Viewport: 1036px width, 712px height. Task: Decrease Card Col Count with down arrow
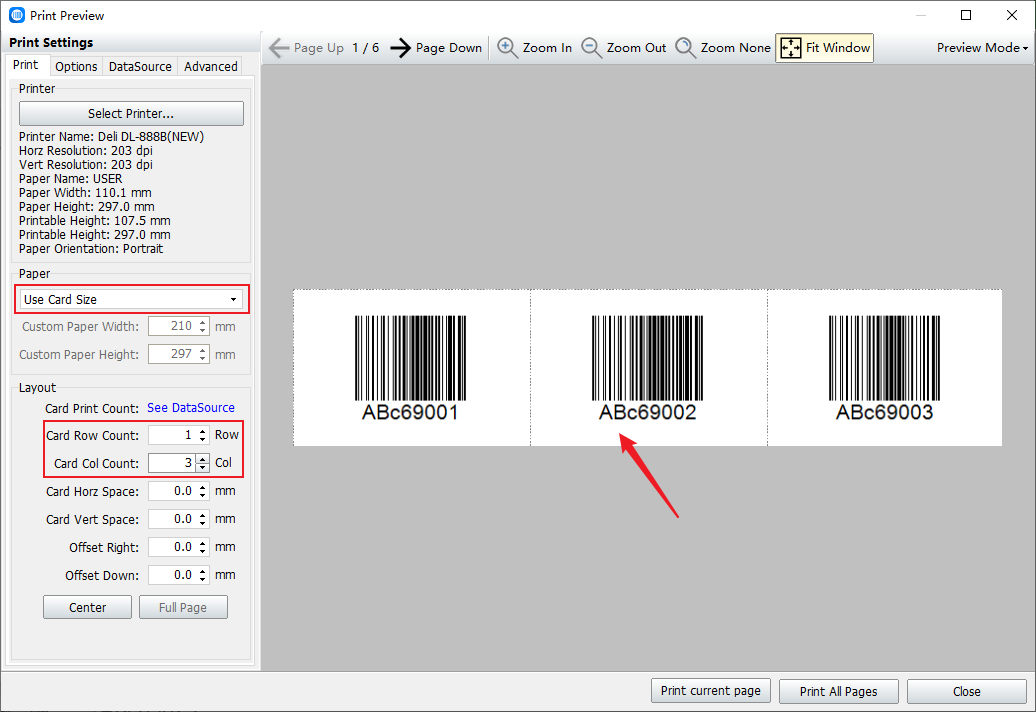[x=203, y=468]
